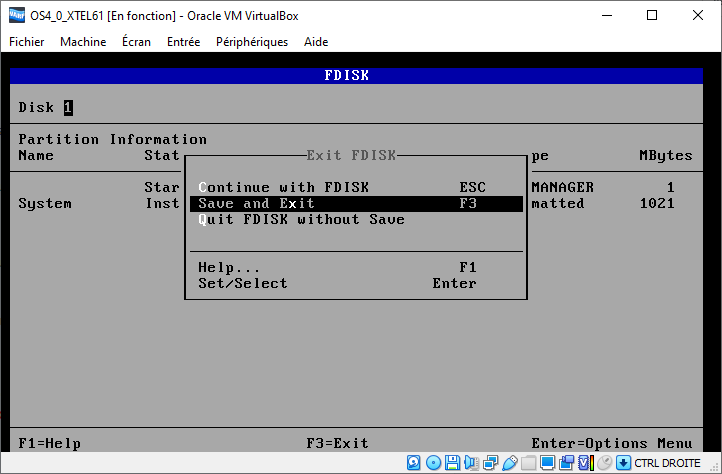
Task: Open the USB devices status icon
Action: pos(509,463)
